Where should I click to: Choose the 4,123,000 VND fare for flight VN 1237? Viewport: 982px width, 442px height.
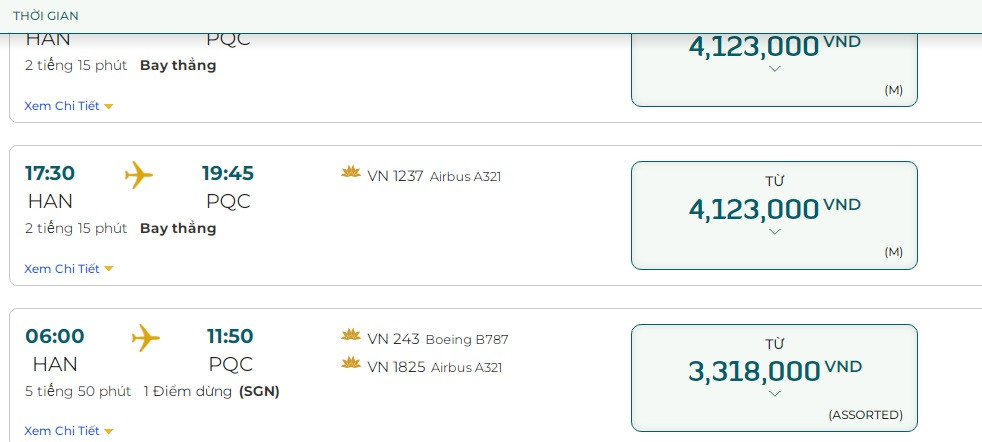pos(773,209)
